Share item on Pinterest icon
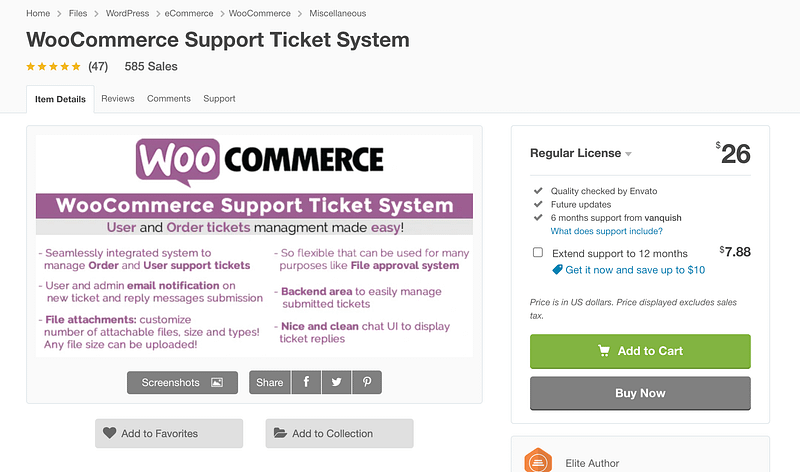The width and height of the screenshot is (800, 472). pos(367,382)
